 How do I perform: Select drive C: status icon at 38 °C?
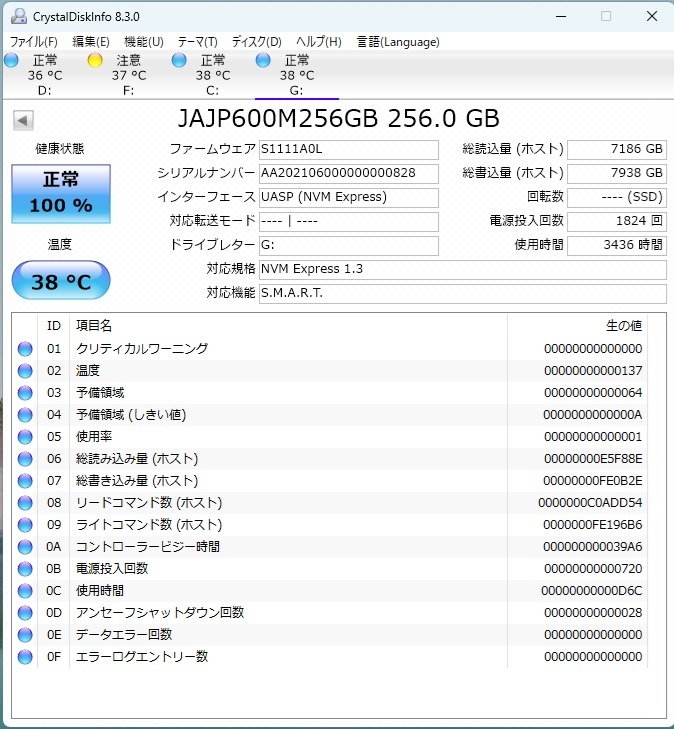[180, 61]
